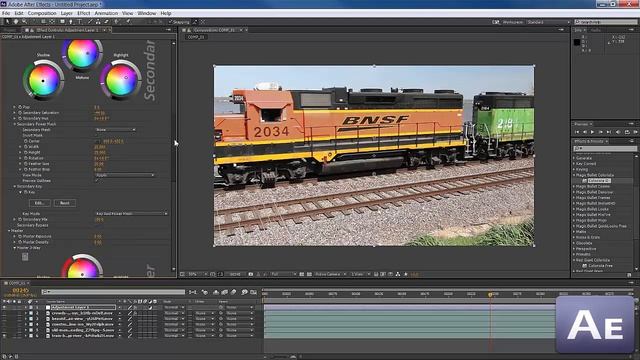Viewport: 640px width, 360px height.
Task: Open the Layer menu
Action: tap(67, 13)
